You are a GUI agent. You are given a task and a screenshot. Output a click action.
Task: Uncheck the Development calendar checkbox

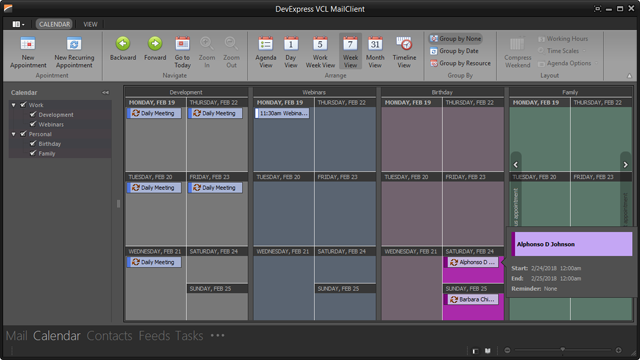[x=33, y=114]
